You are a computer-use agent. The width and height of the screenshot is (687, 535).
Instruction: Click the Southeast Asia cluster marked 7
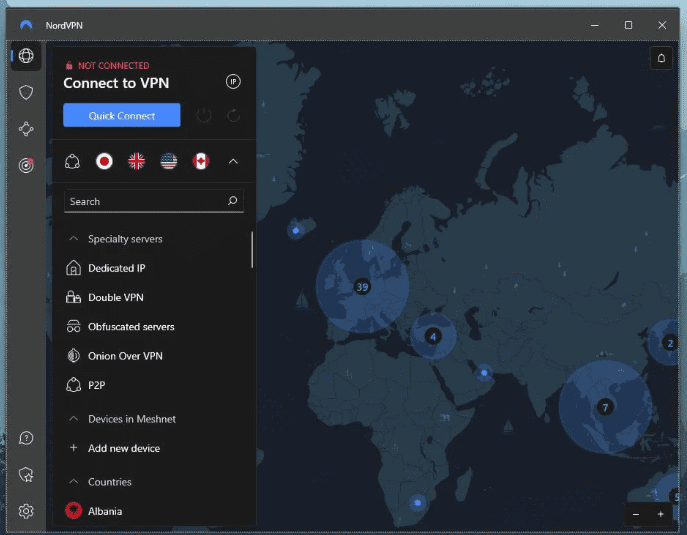605,407
